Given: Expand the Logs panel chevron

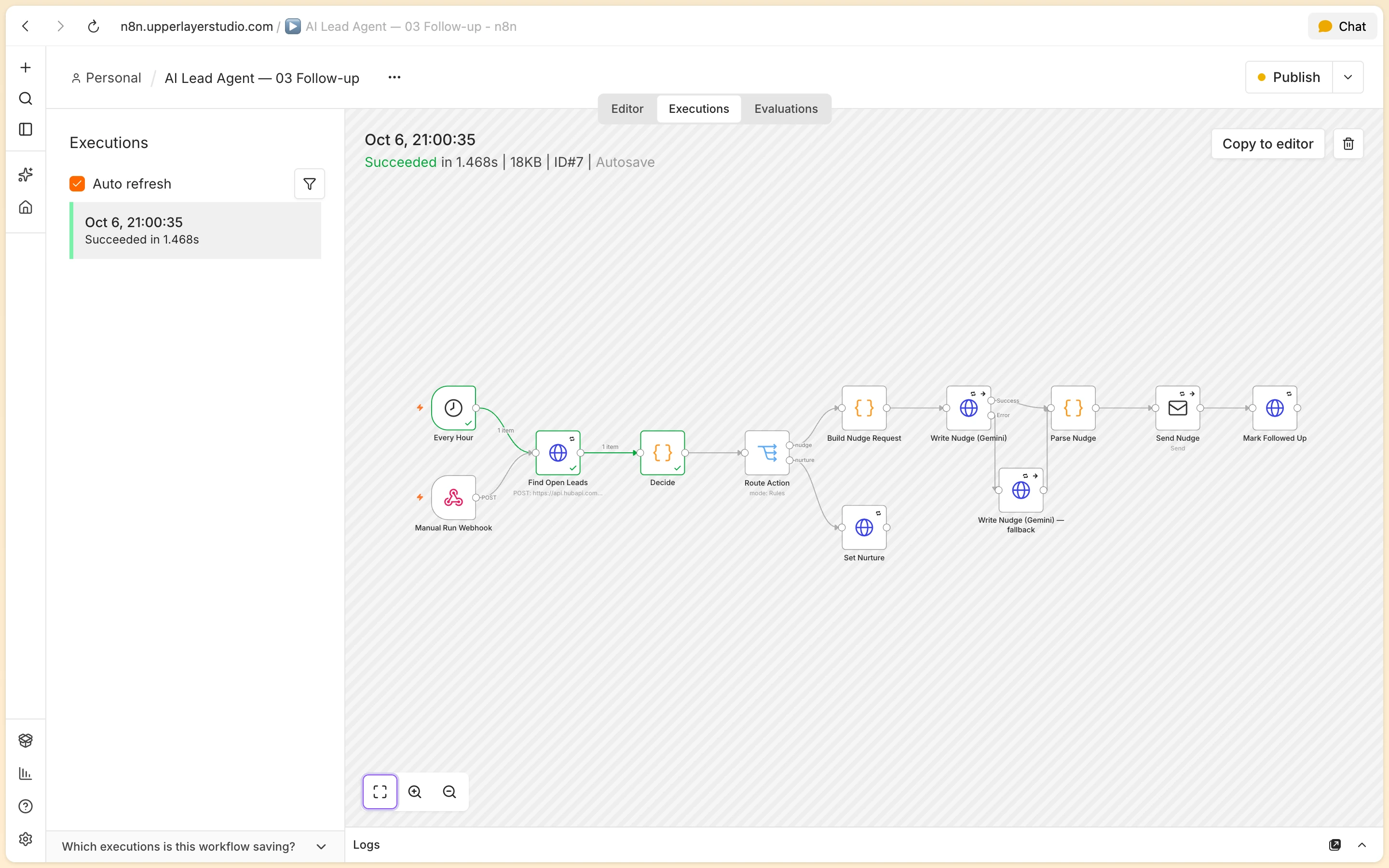Looking at the screenshot, I should tap(1362, 844).
